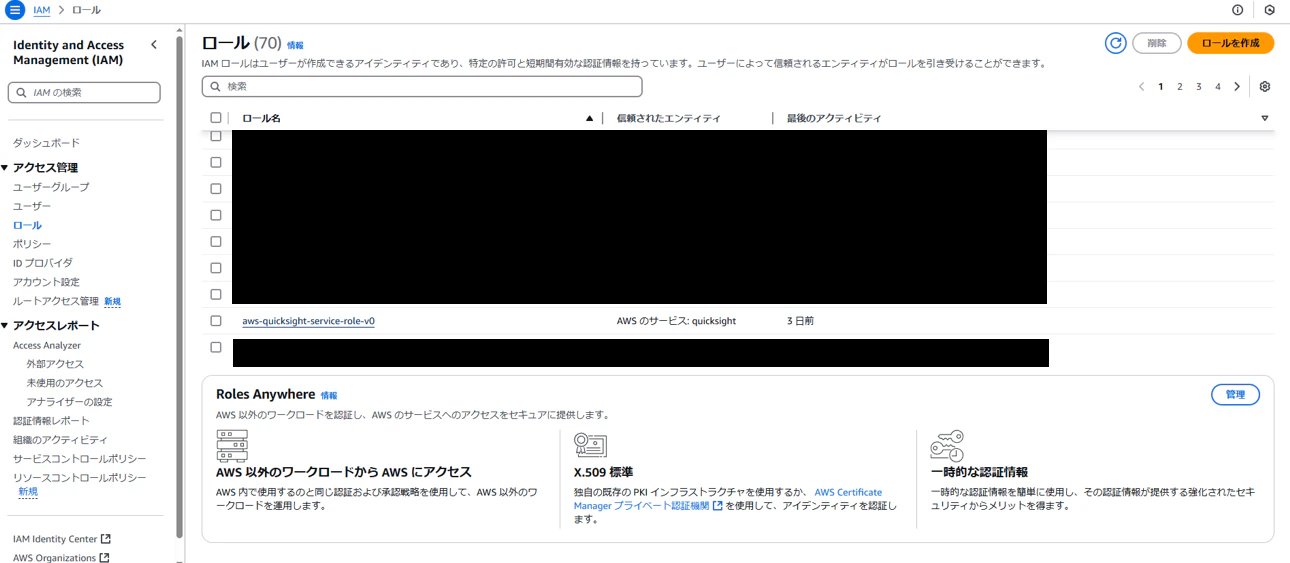Click the info circle icon in top bar
Viewport: 1290px width, 563px height.
pyautogui.click(x=1238, y=10)
